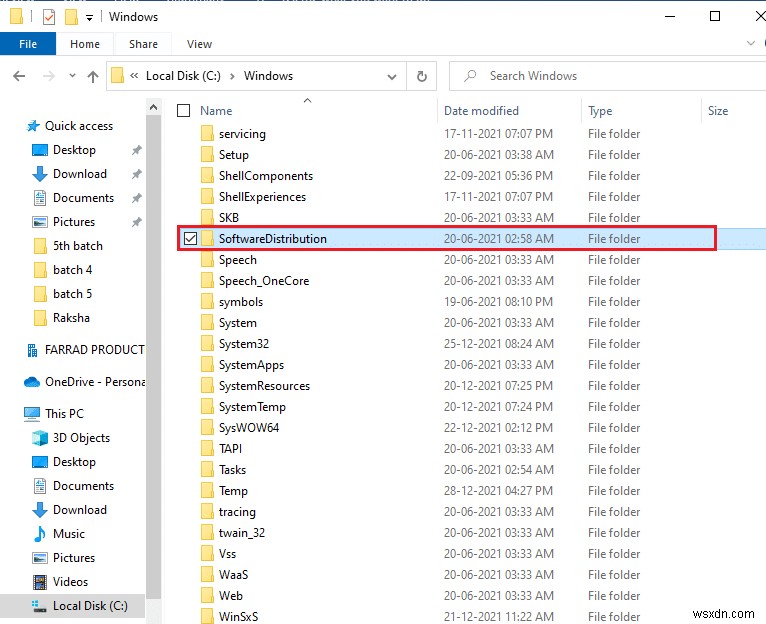Select the SystemResources folder name
This screenshot has width=766, height=624.
(x=264, y=386)
